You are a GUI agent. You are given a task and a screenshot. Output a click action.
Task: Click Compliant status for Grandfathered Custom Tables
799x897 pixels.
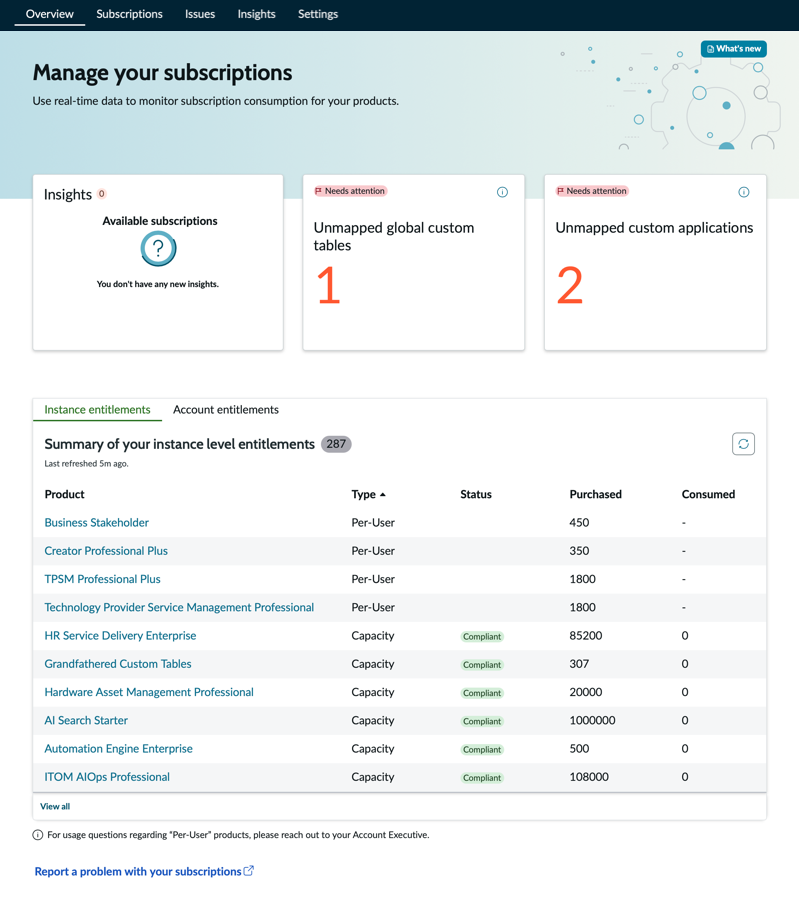tap(482, 665)
